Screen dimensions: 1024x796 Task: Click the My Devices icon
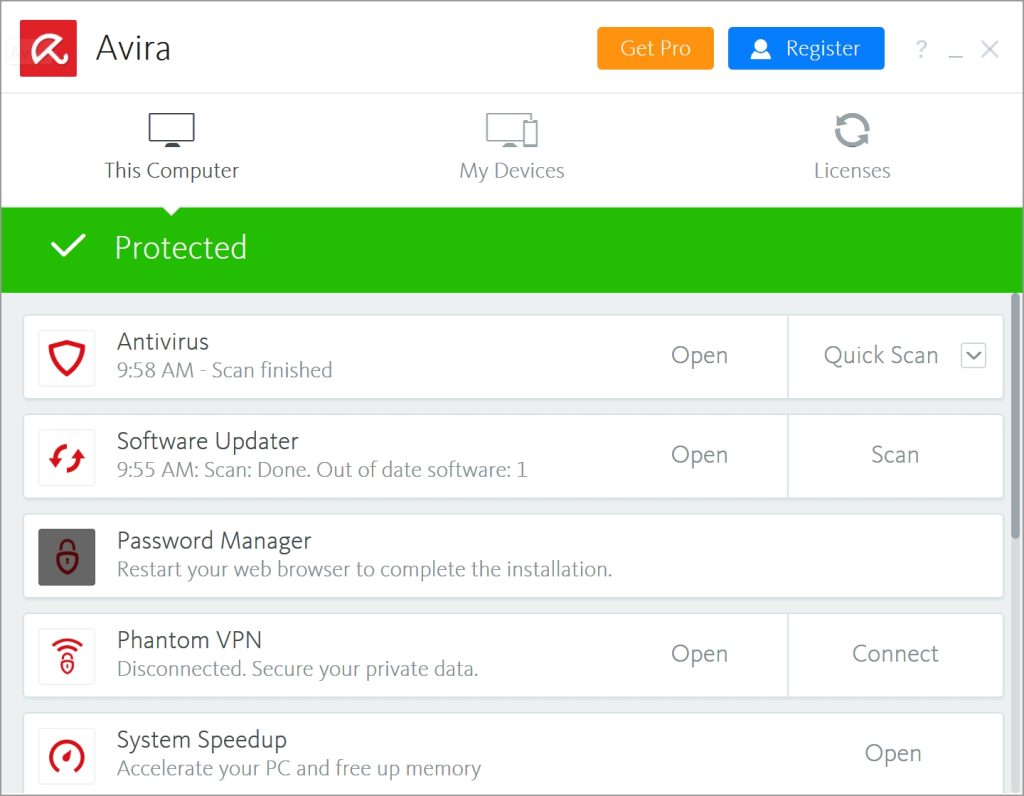511,128
